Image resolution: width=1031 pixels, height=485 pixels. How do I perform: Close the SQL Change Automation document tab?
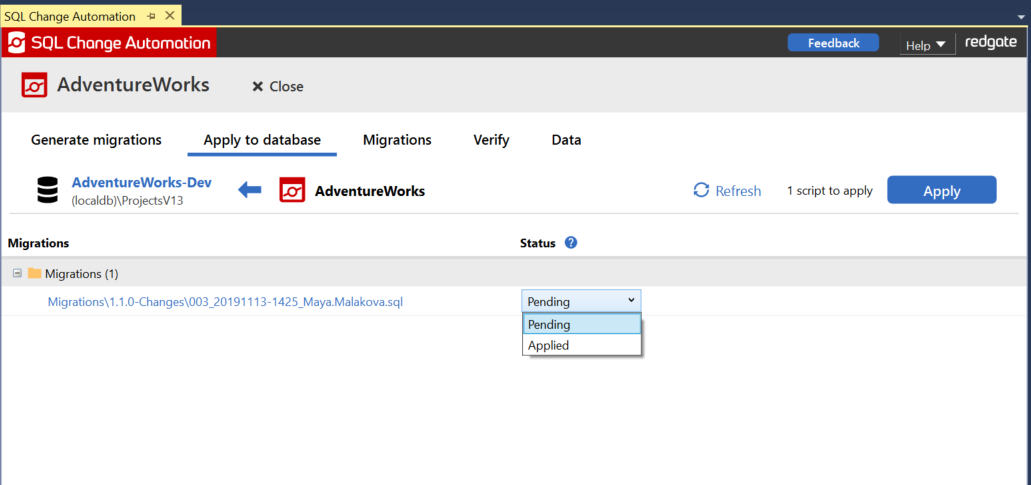[x=169, y=16]
